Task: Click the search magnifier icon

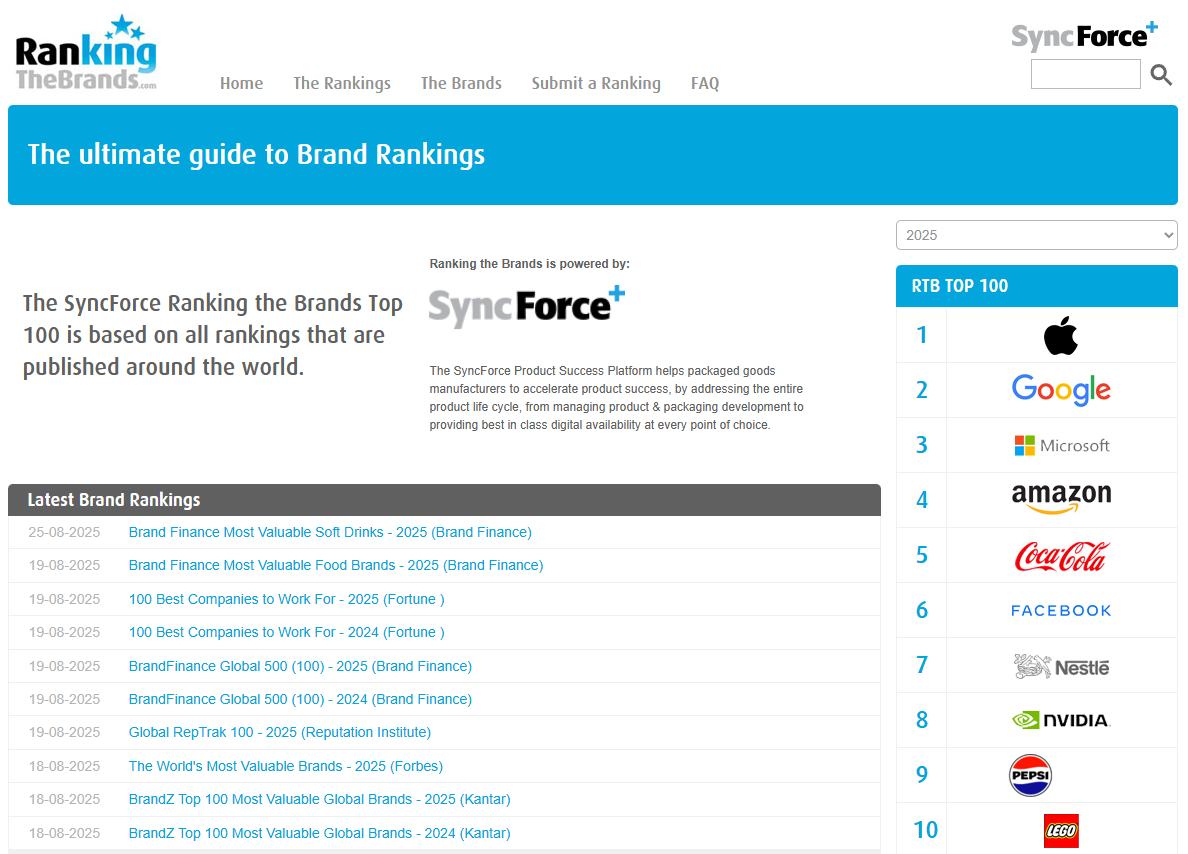Action: 1161,74
